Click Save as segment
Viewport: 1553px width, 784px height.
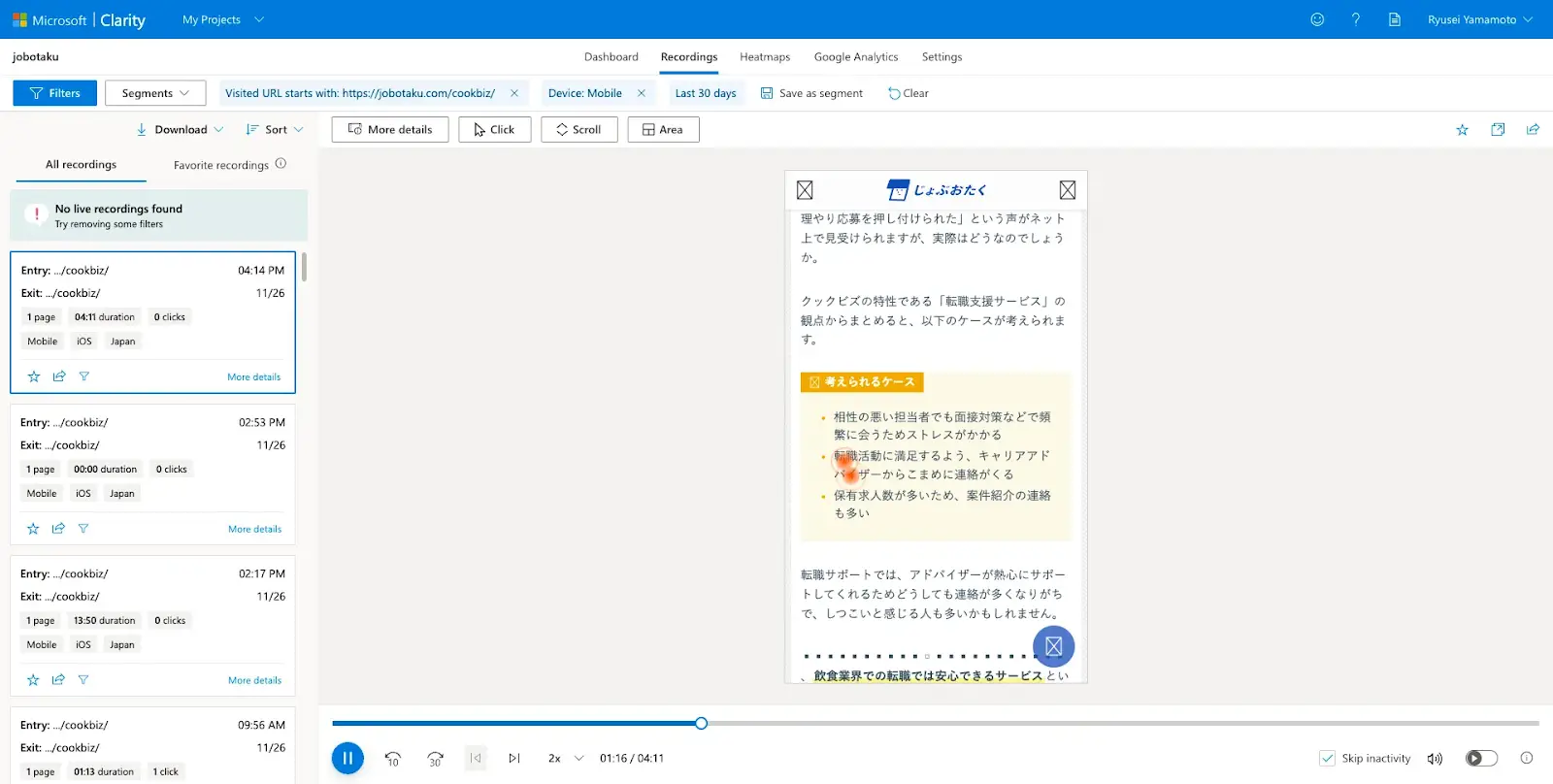click(811, 93)
